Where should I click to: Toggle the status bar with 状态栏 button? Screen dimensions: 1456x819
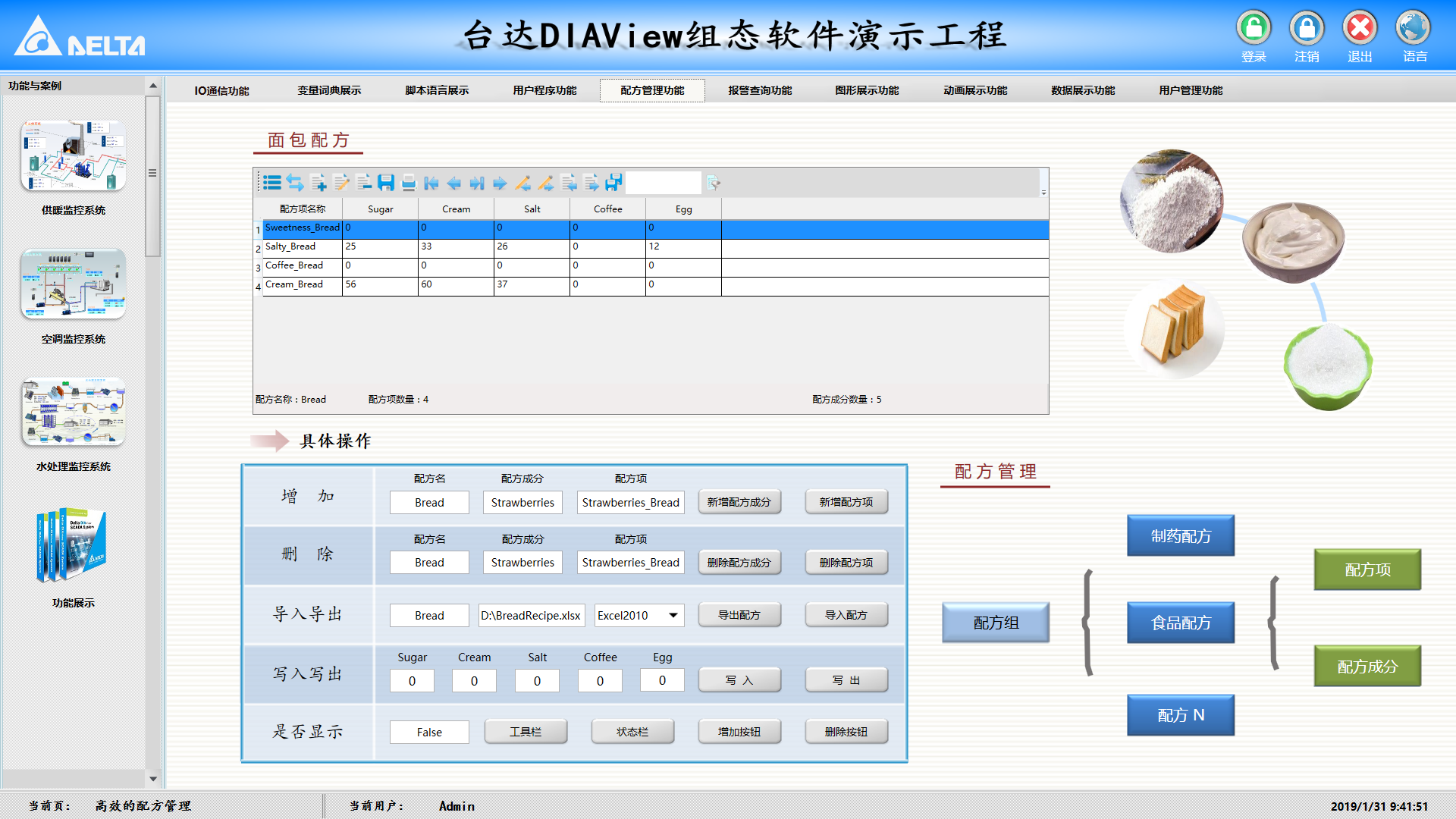point(632,731)
